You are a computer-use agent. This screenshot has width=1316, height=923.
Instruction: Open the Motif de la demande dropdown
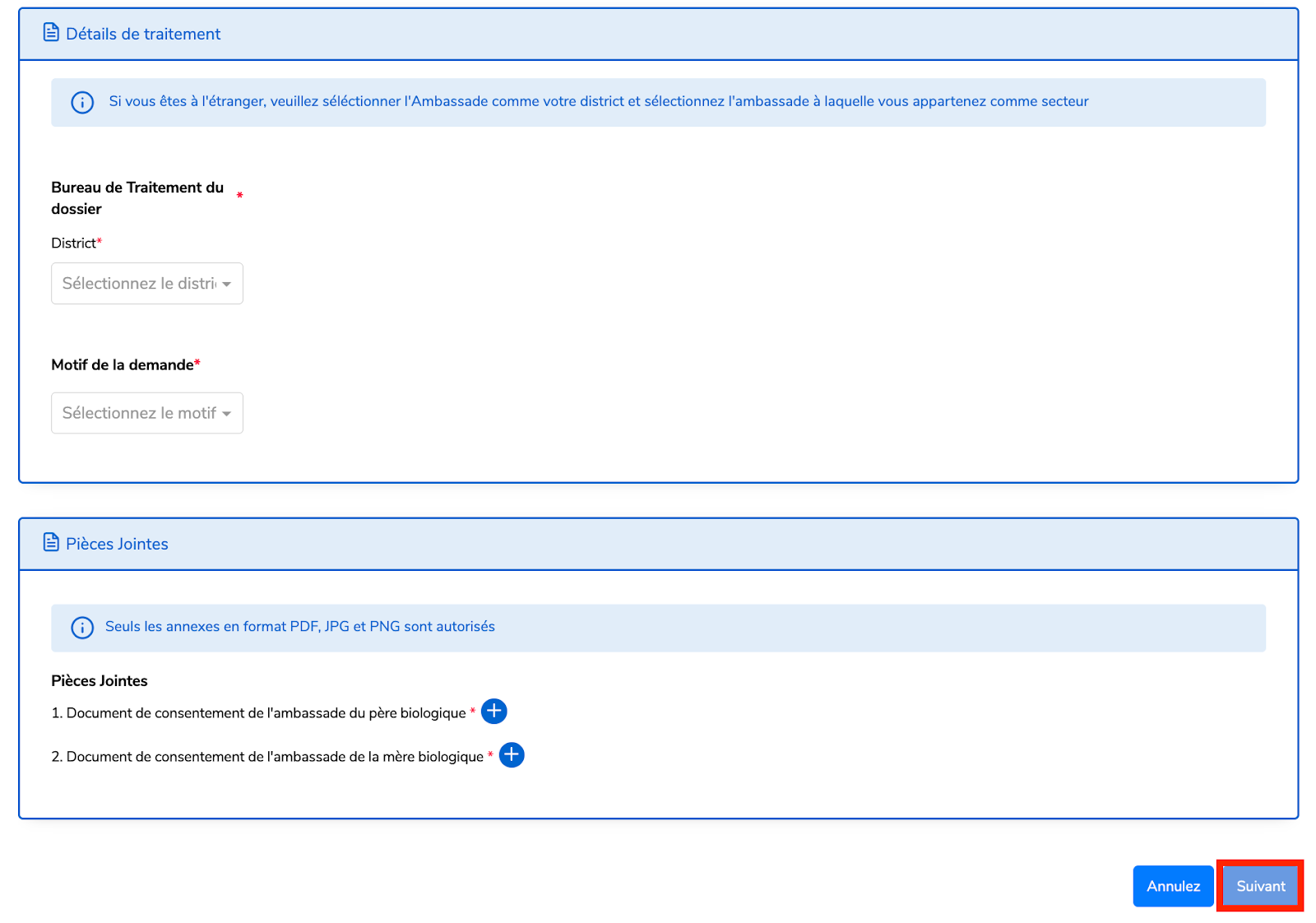tap(147, 413)
